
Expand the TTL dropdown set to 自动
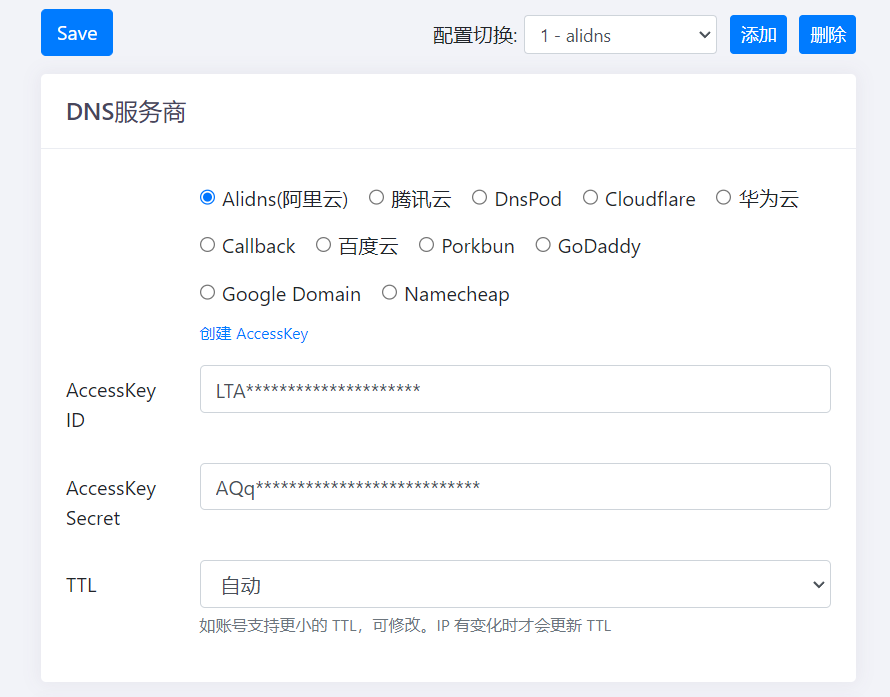(x=515, y=584)
